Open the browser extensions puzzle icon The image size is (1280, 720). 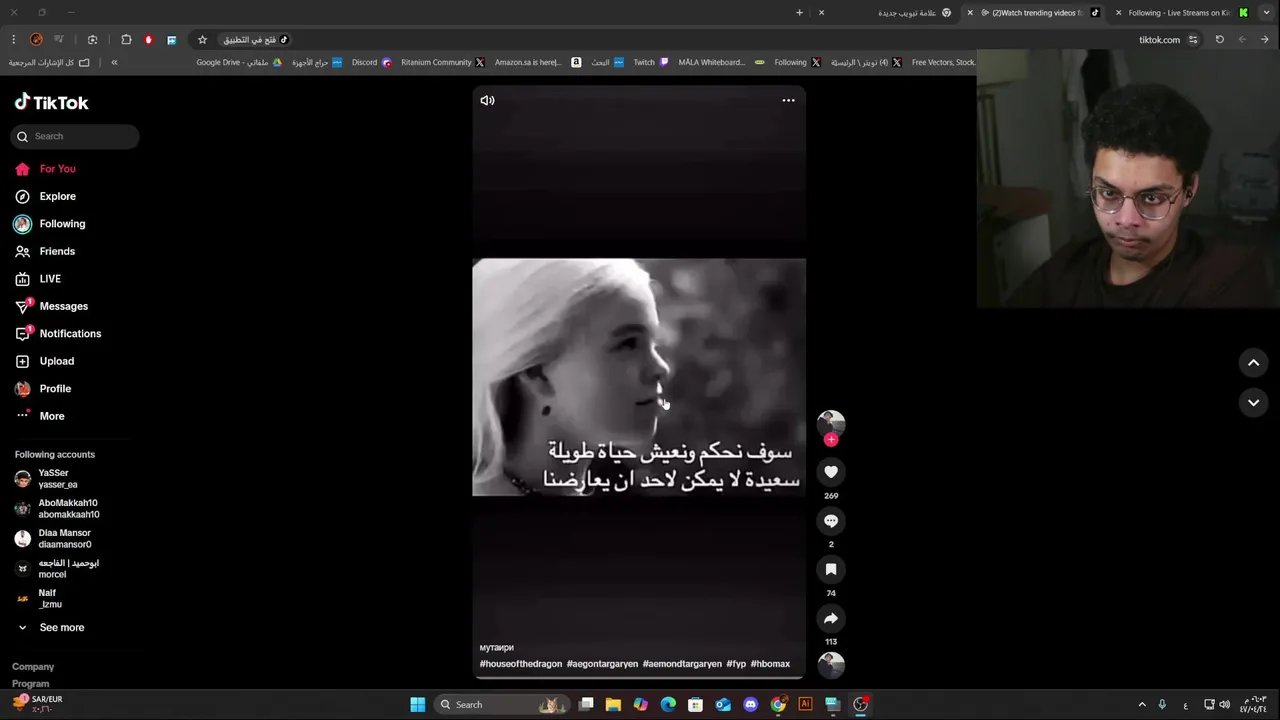[x=126, y=40]
